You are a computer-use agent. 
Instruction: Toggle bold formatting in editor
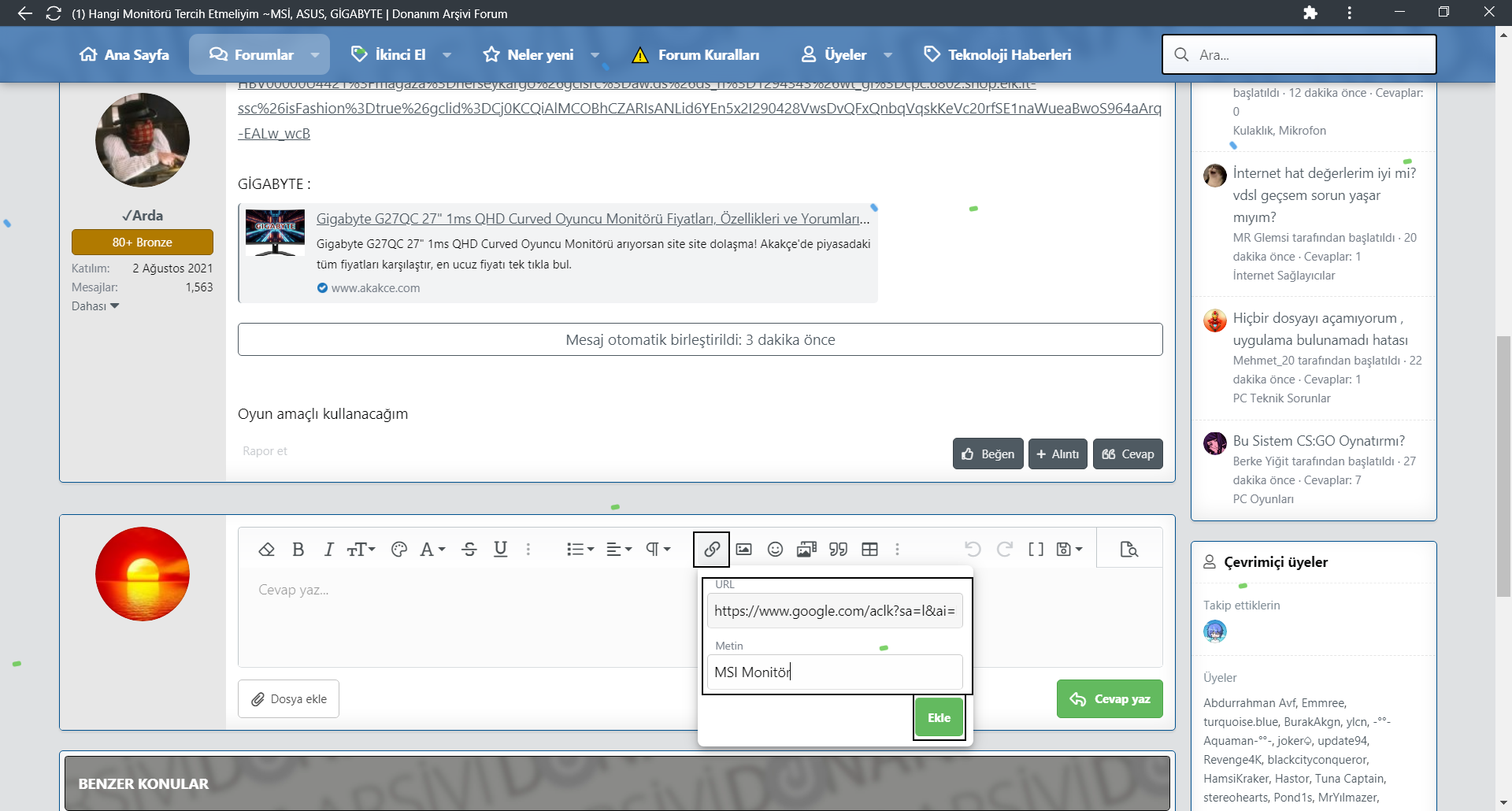tap(298, 550)
